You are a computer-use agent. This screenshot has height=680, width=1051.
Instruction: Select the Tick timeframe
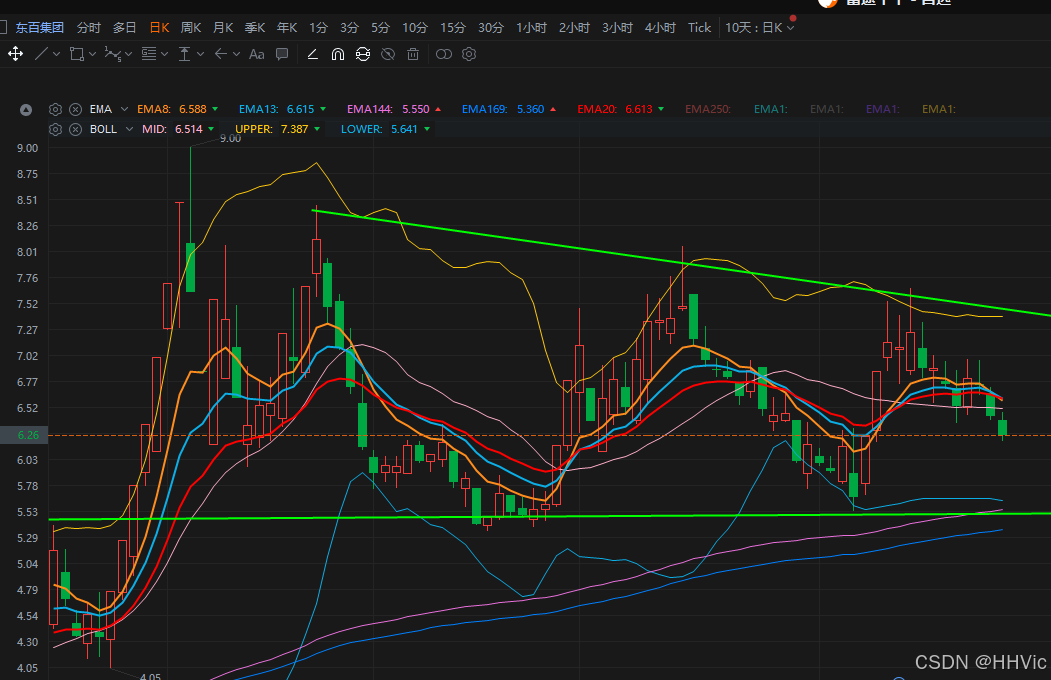click(699, 27)
